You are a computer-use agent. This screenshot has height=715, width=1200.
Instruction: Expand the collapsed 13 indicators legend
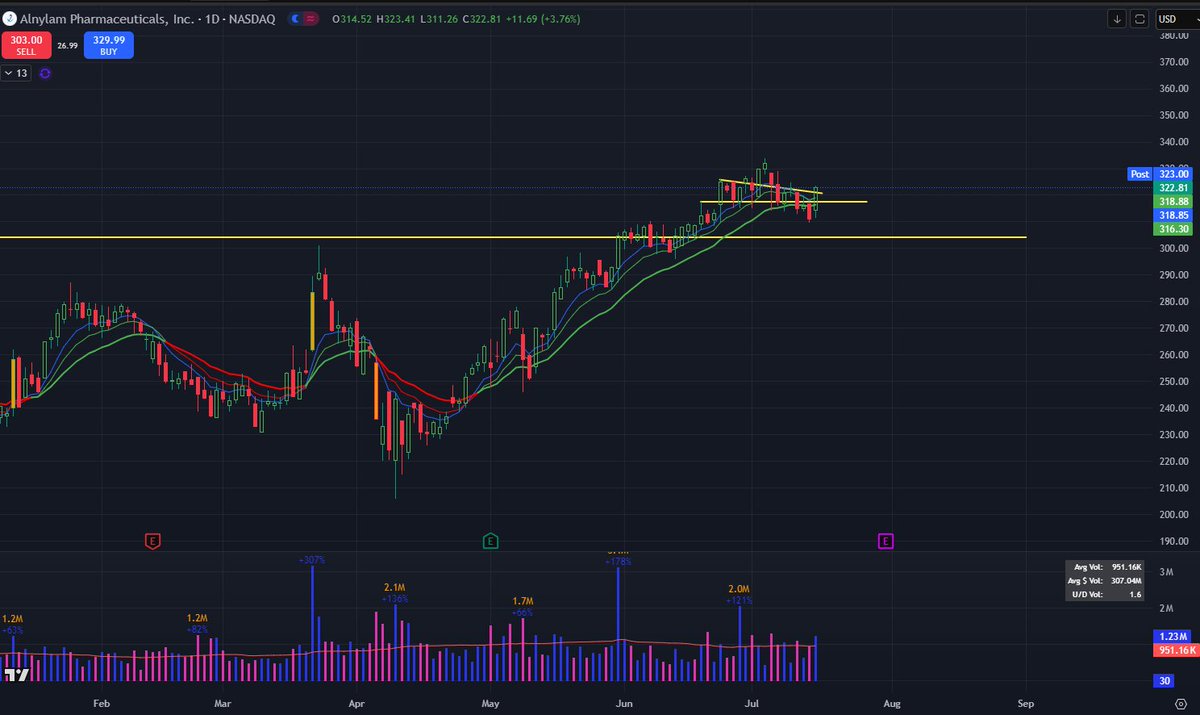coord(16,73)
